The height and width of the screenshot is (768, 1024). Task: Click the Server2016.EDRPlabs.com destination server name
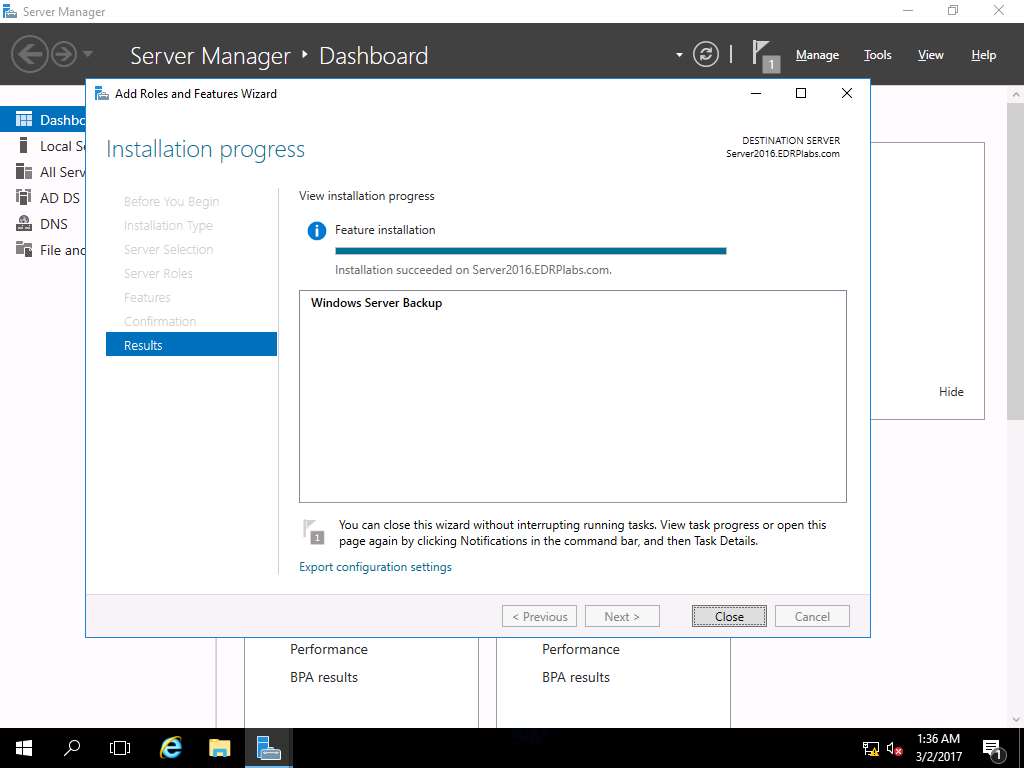782,154
